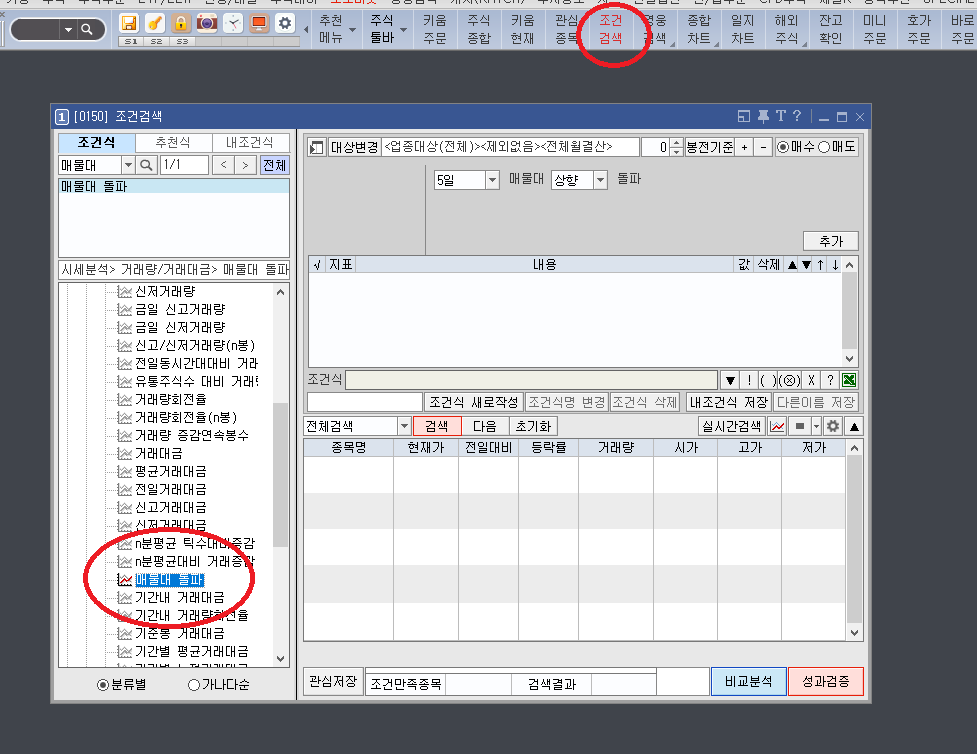Open 키움주문 in the top toolbar

tap(435, 29)
